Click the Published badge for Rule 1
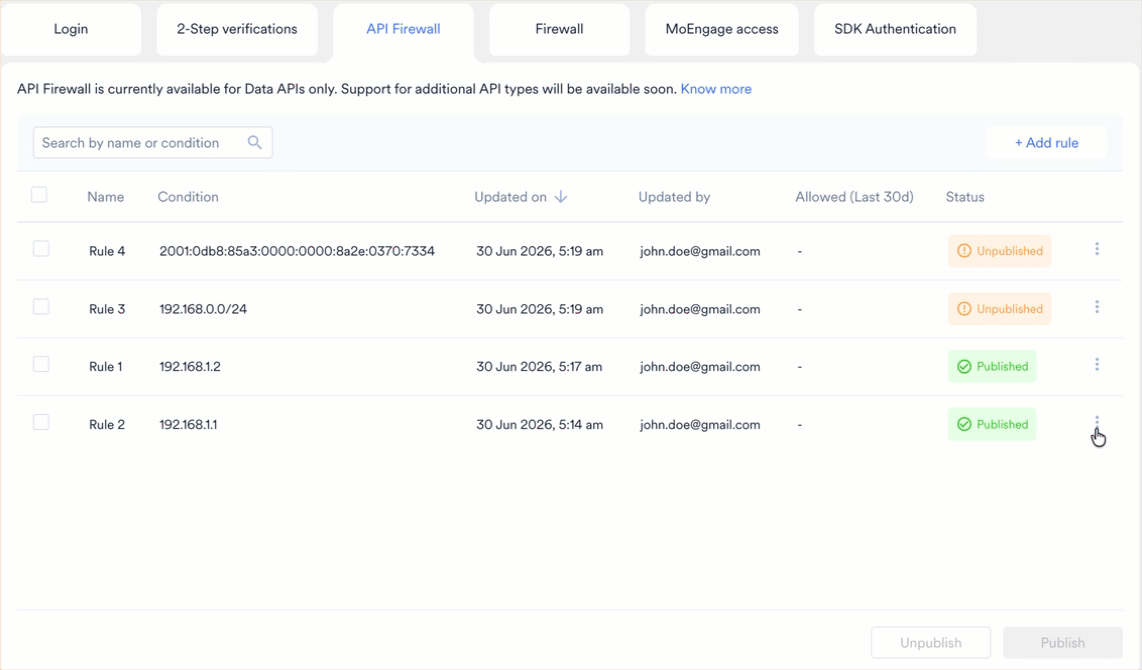 [x=992, y=366]
